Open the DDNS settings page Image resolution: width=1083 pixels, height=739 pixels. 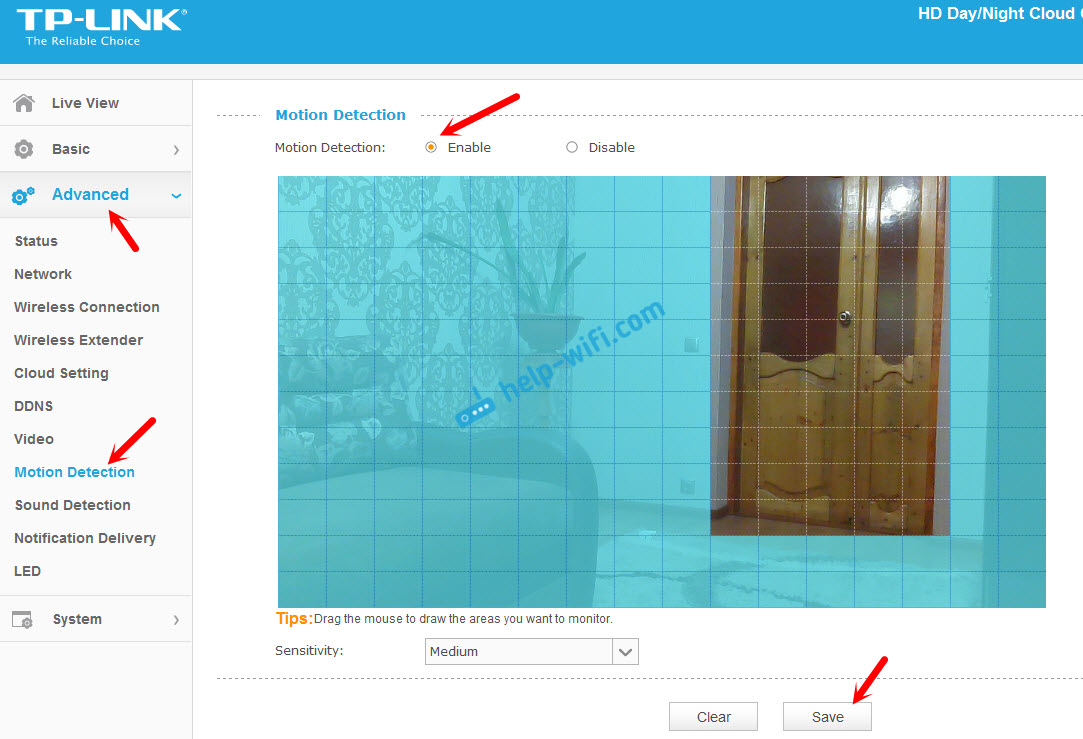pos(33,406)
